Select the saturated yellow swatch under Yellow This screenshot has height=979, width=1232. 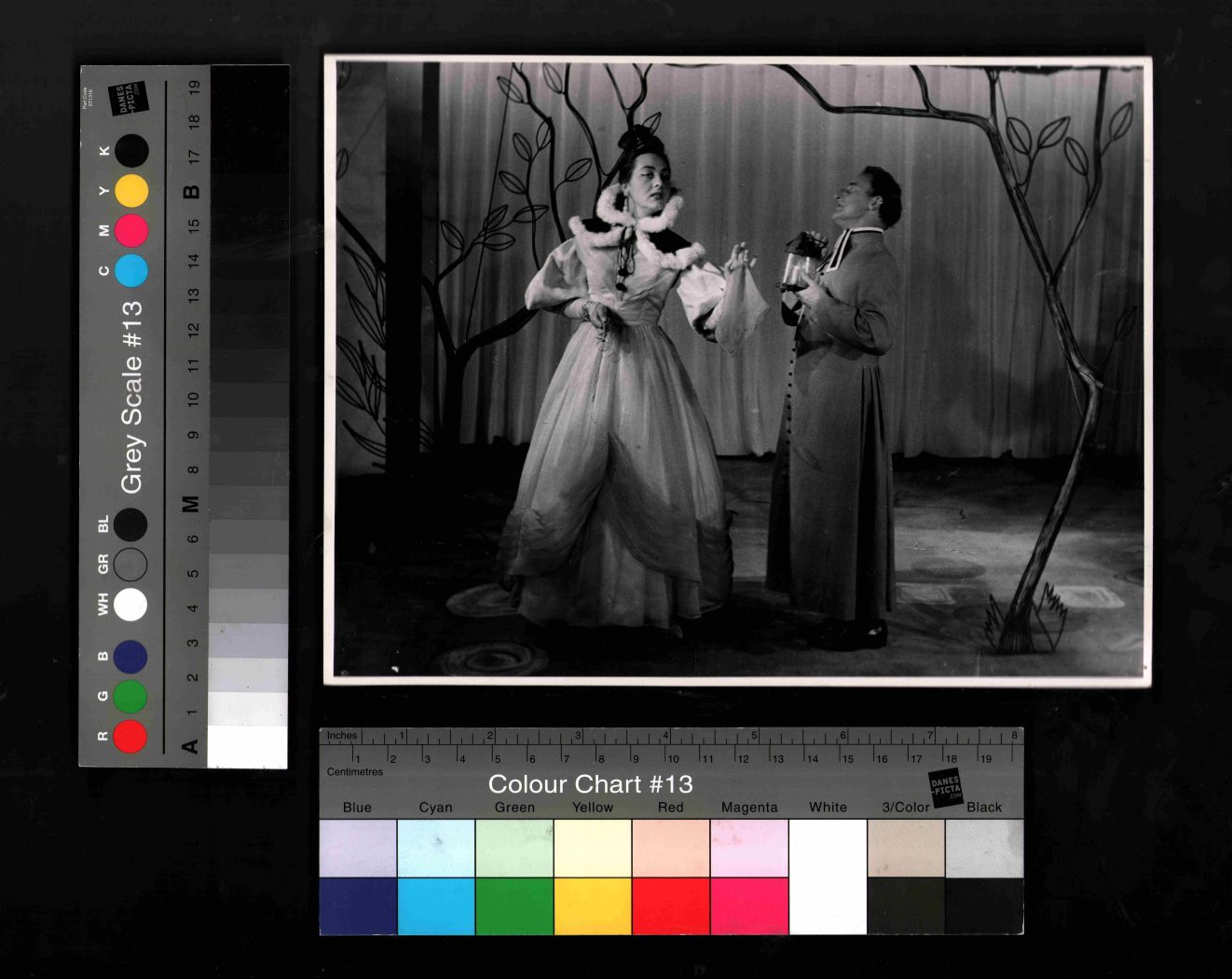tap(593, 905)
